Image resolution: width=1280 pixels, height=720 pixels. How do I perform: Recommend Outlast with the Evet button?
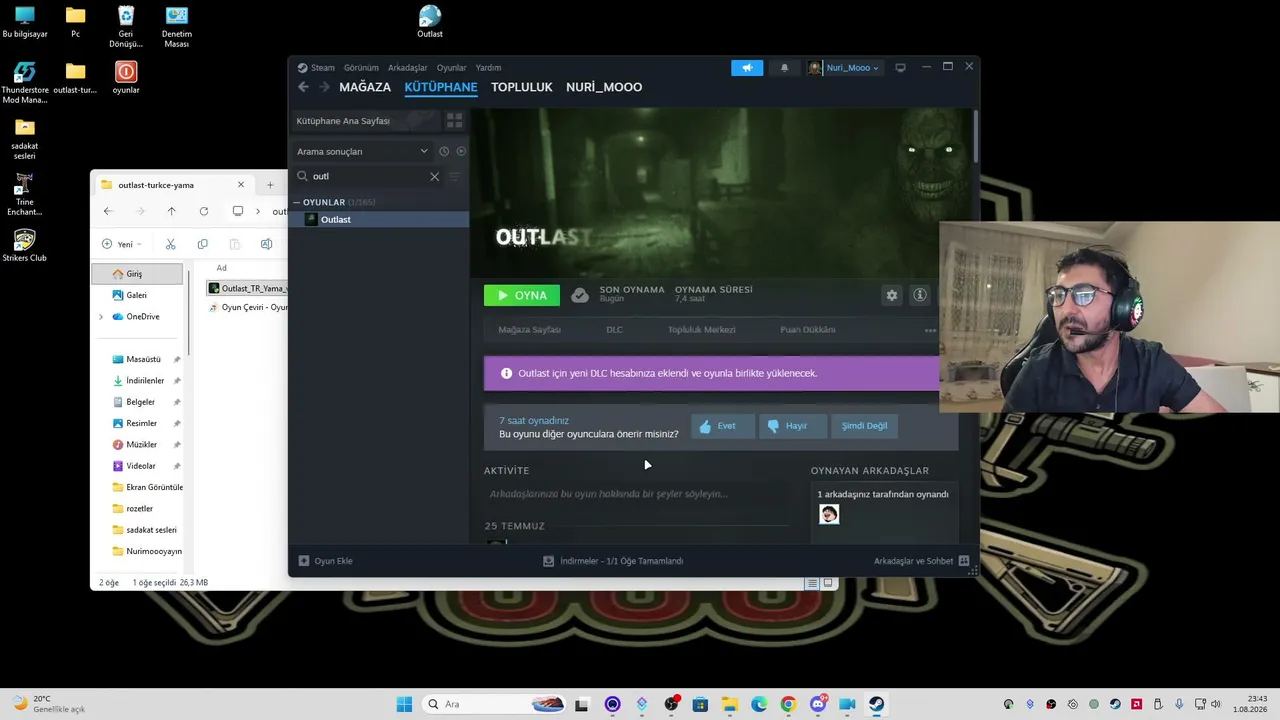click(723, 426)
